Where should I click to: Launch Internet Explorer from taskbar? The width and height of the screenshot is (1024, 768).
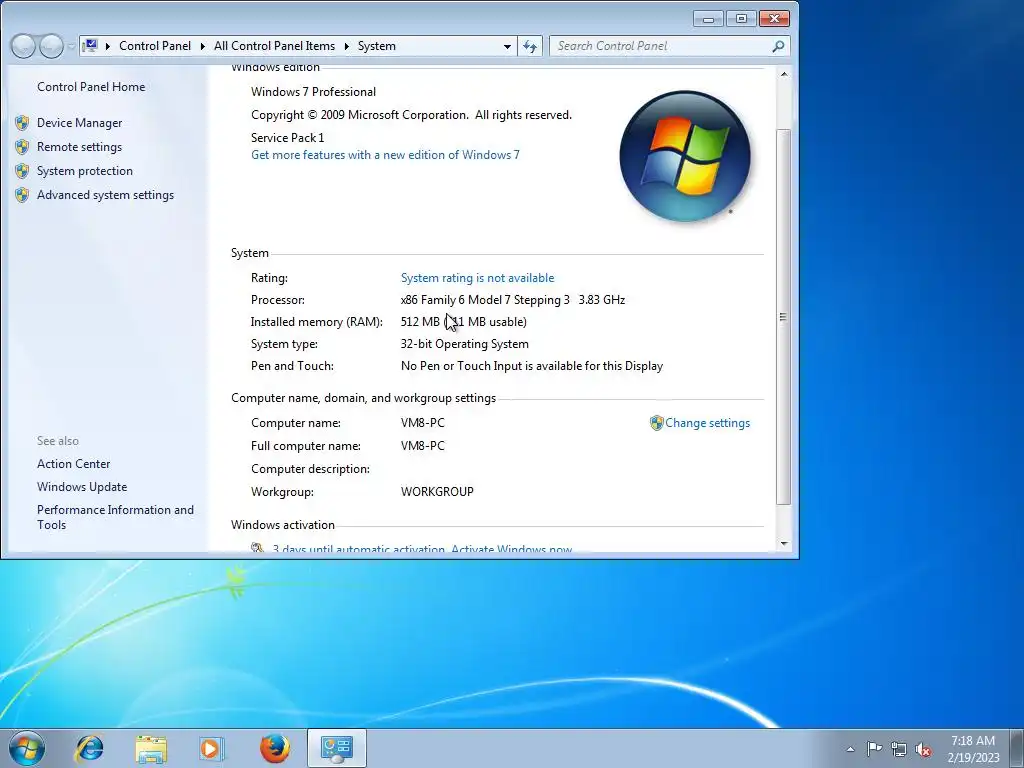(89, 748)
